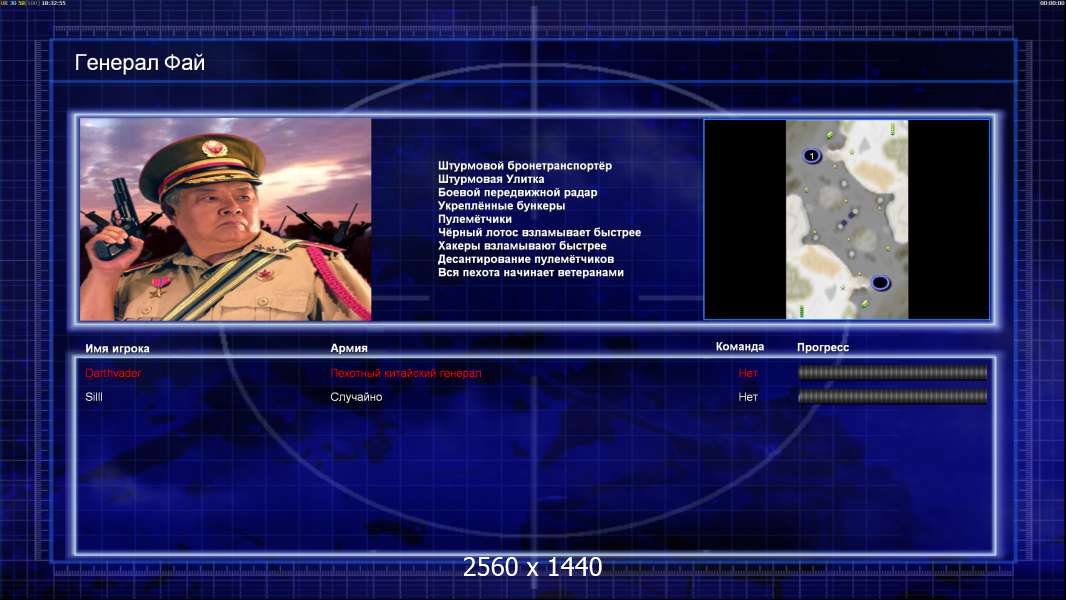
Task: Click 'Чёрный лотос взламывает быстрее' line
Action: pos(539,232)
